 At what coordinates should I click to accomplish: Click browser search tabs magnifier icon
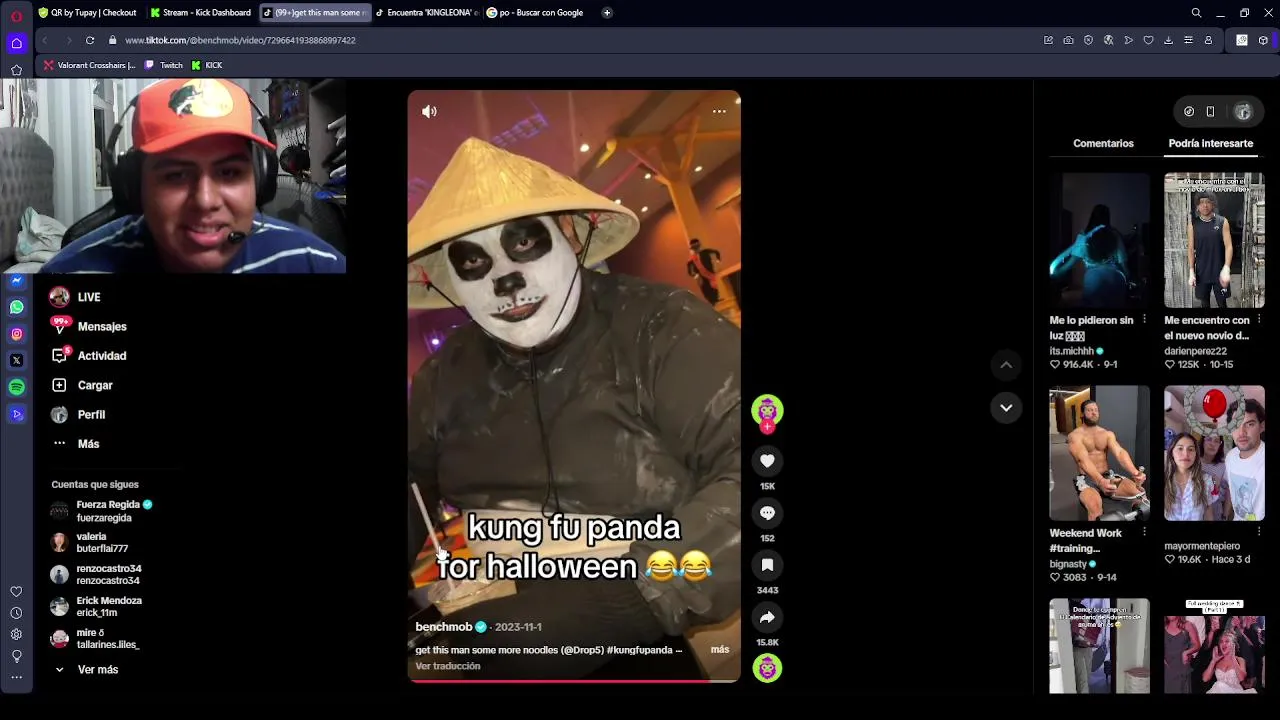point(1196,13)
